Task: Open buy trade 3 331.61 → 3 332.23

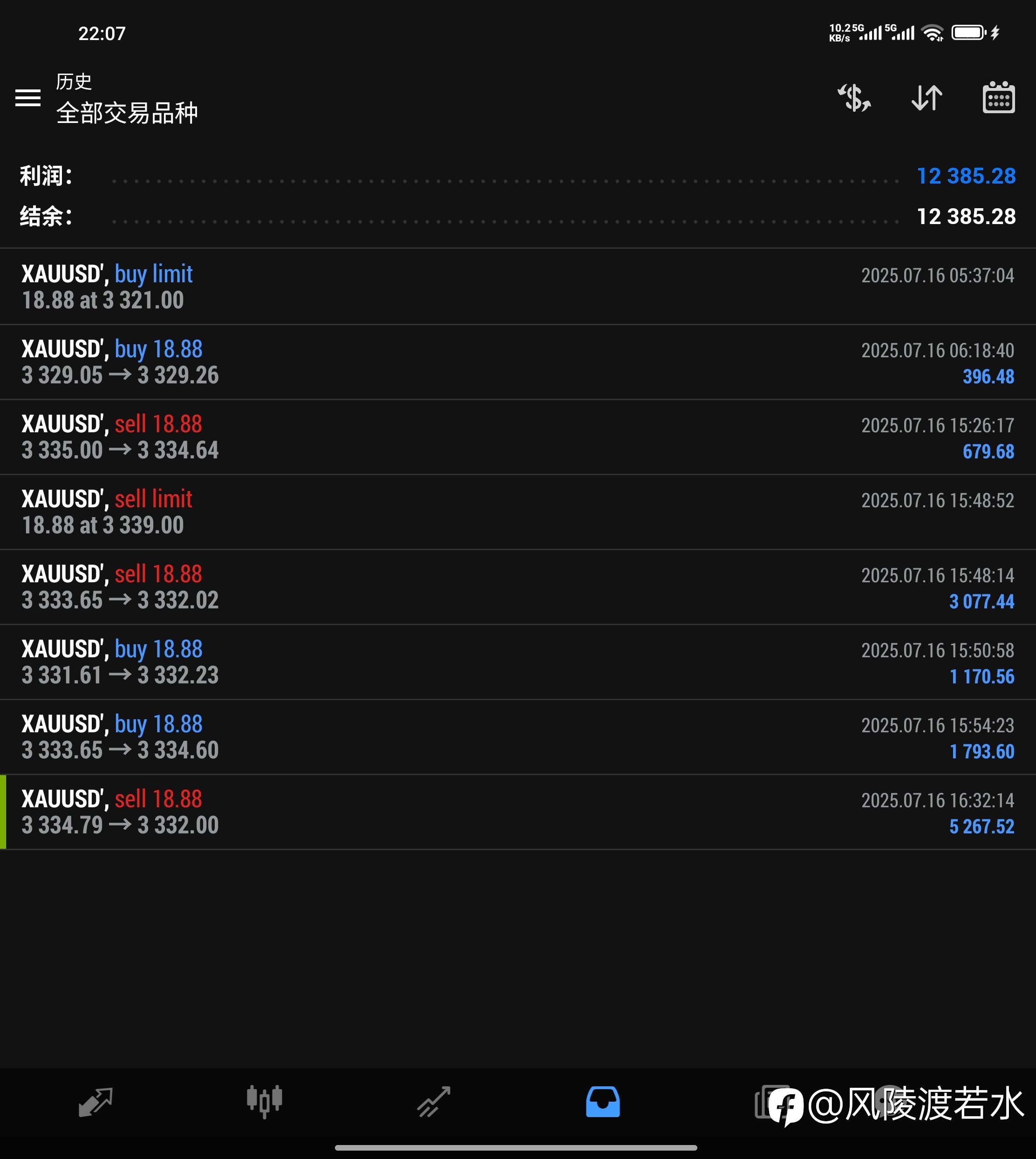Action: pos(518,662)
